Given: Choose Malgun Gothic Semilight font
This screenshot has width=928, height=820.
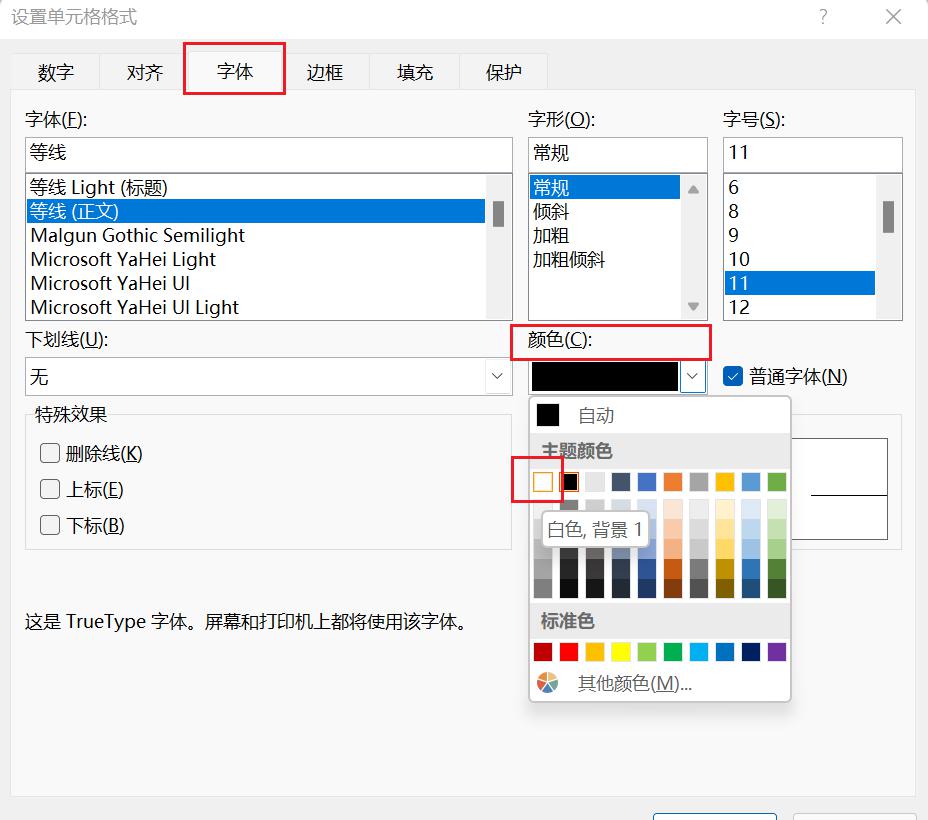Looking at the screenshot, I should [x=256, y=235].
